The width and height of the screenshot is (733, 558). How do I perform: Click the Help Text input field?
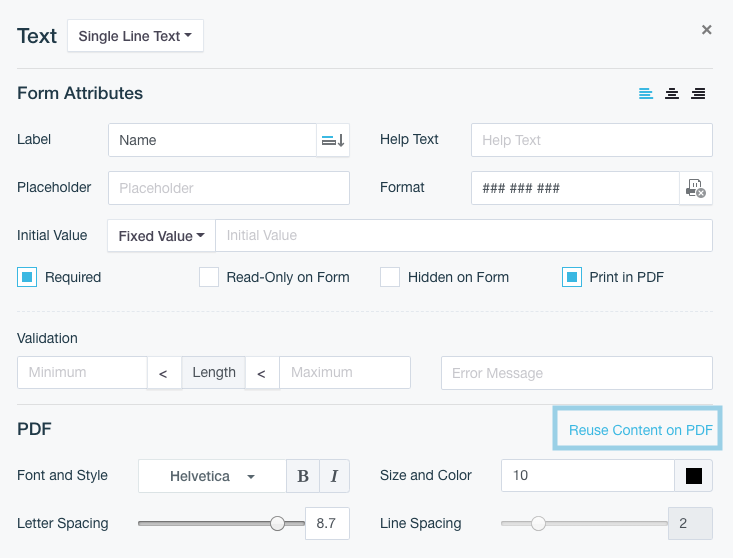point(591,140)
